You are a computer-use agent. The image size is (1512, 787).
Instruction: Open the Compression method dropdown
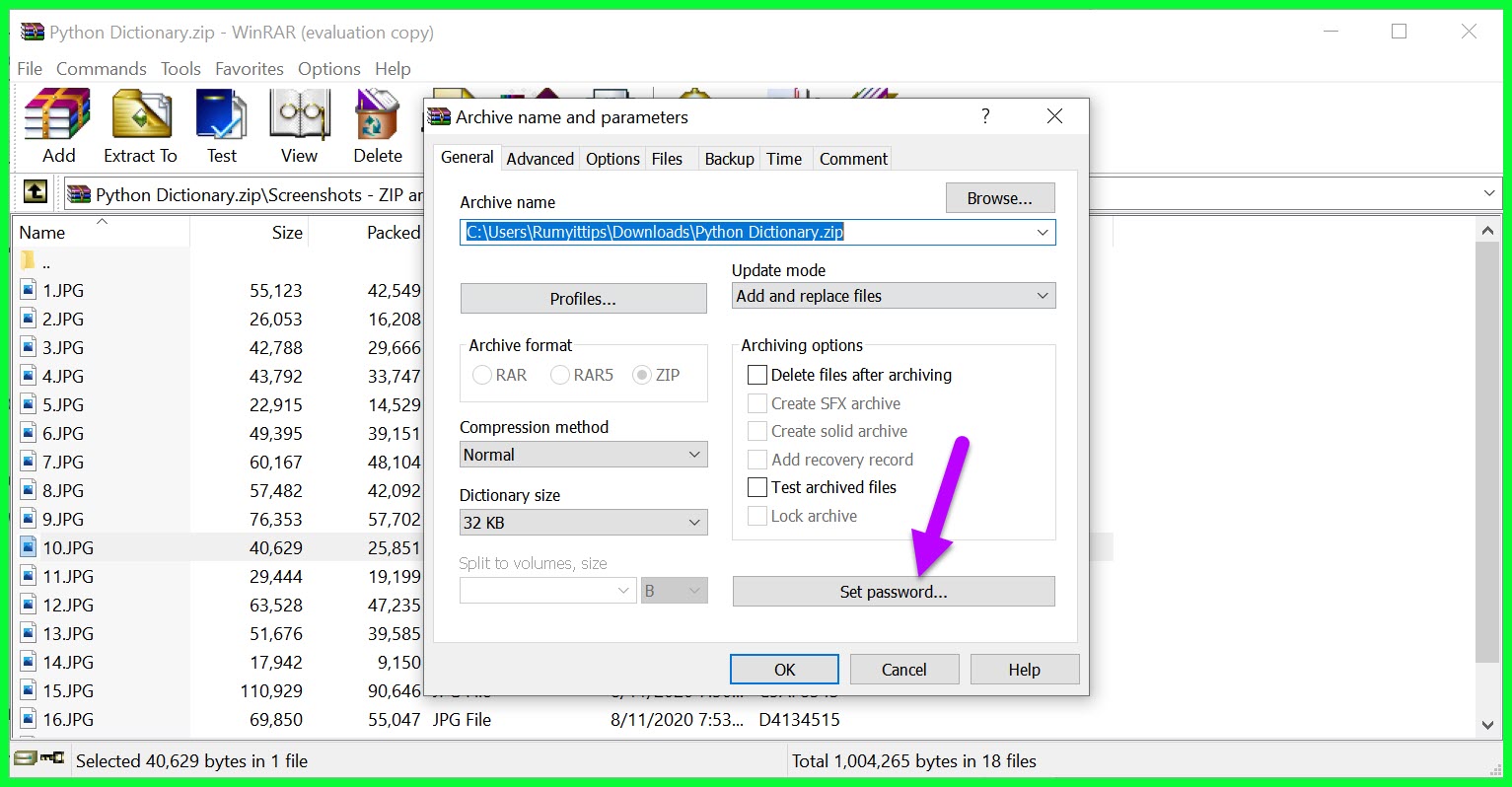(583, 455)
